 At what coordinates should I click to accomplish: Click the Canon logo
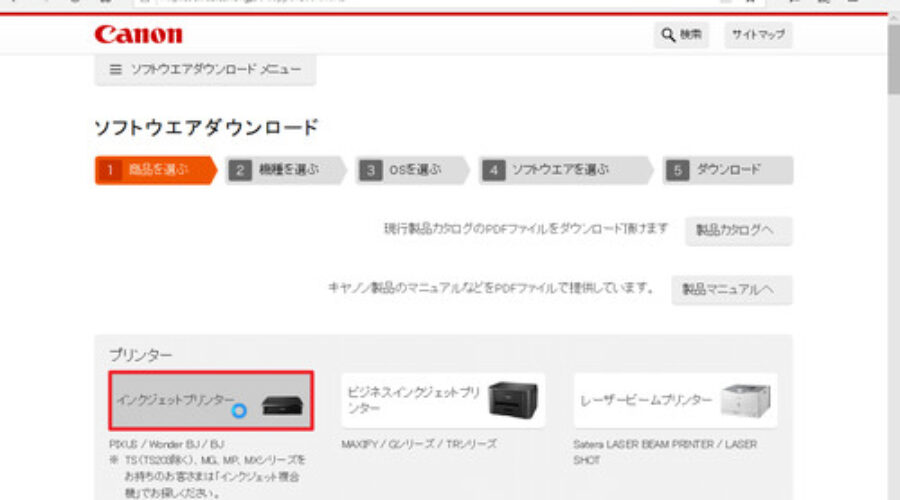pos(138,34)
